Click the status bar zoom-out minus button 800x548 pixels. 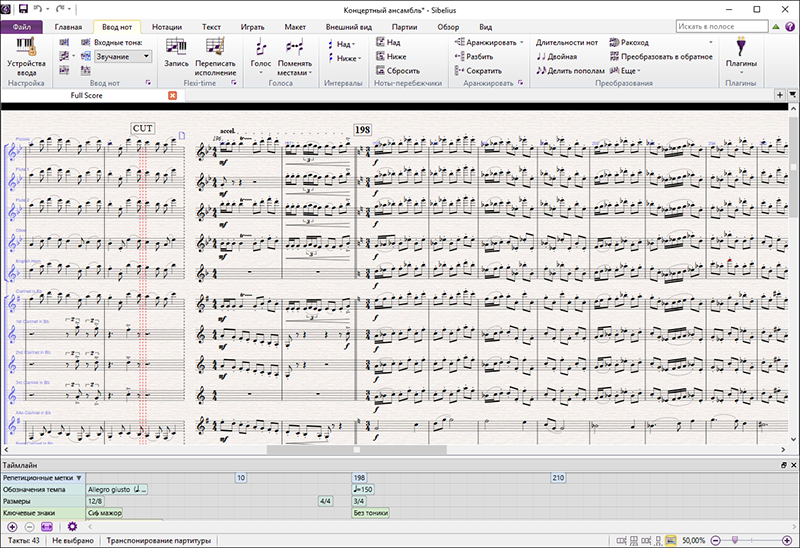coord(716,540)
